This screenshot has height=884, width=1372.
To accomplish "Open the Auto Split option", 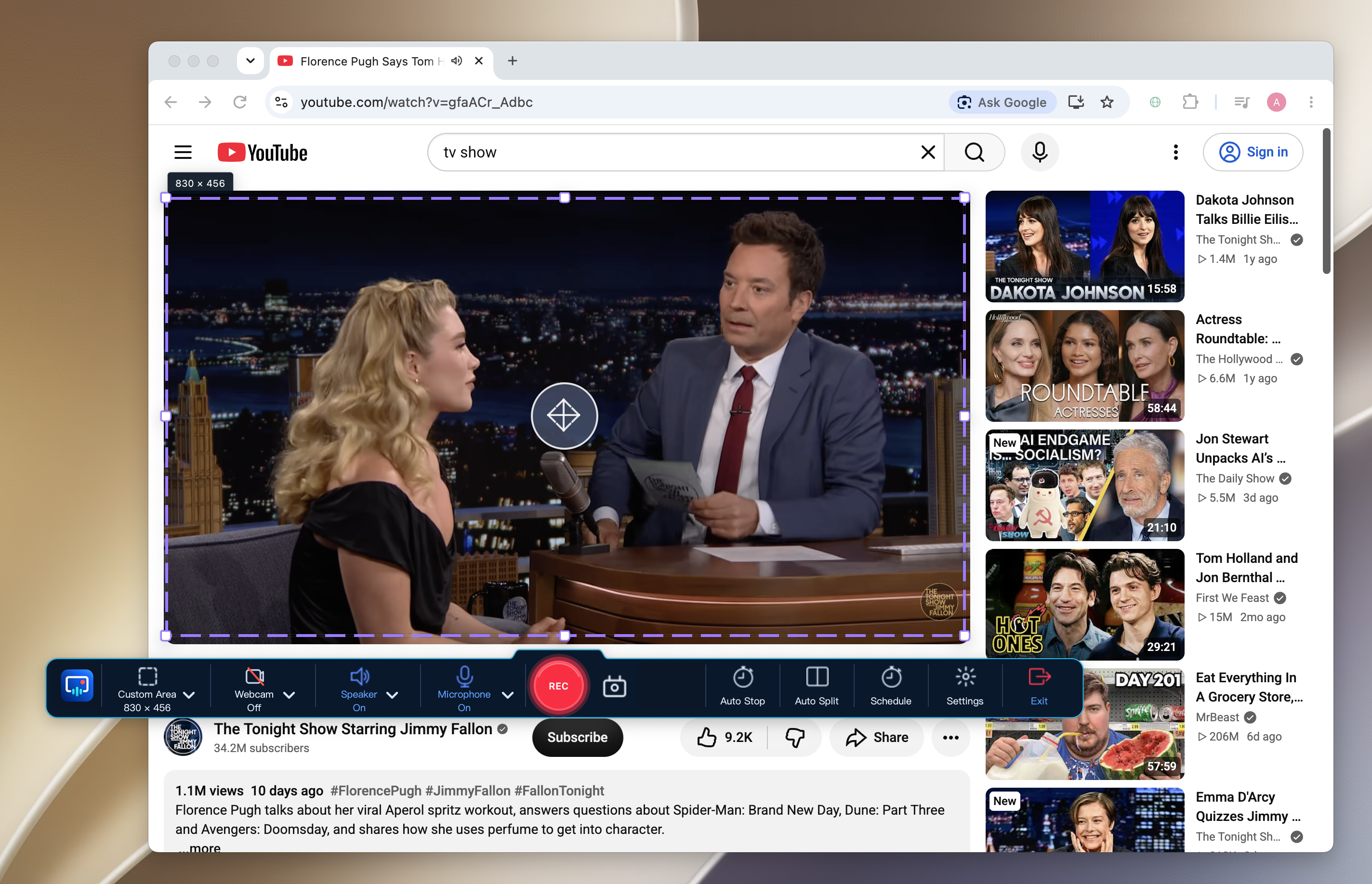I will point(817,687).
